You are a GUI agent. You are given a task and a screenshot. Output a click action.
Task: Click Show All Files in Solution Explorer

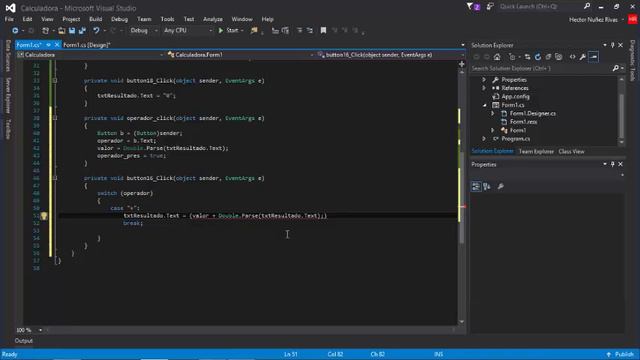(x=558, y=57)
